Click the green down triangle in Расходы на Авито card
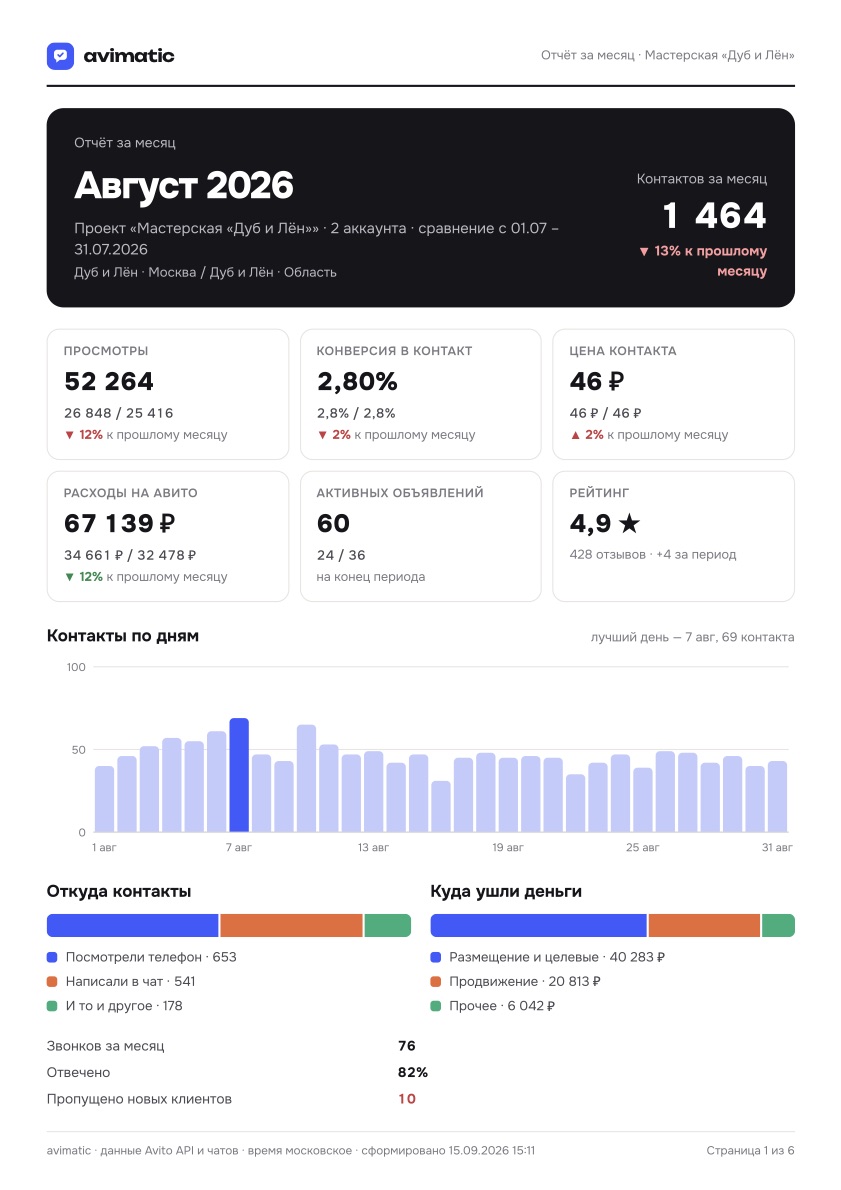The image size is (841, 1190). (x=69, y=577)
